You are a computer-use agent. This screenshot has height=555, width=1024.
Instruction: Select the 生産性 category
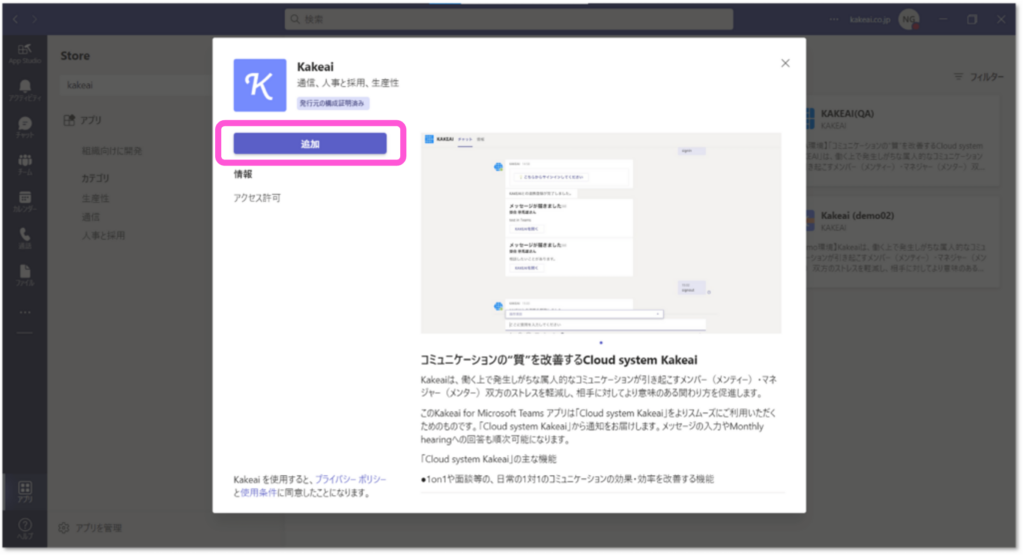95,198
